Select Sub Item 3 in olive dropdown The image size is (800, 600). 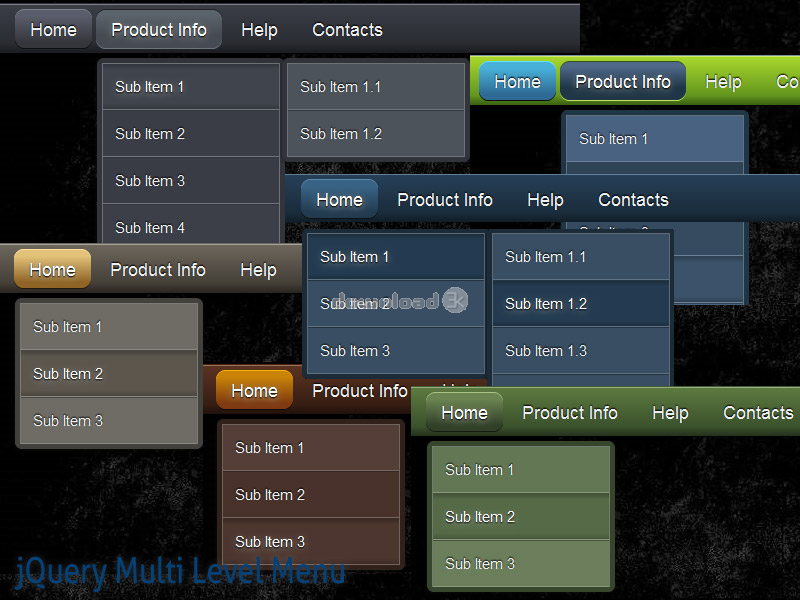tap(521, 563)
